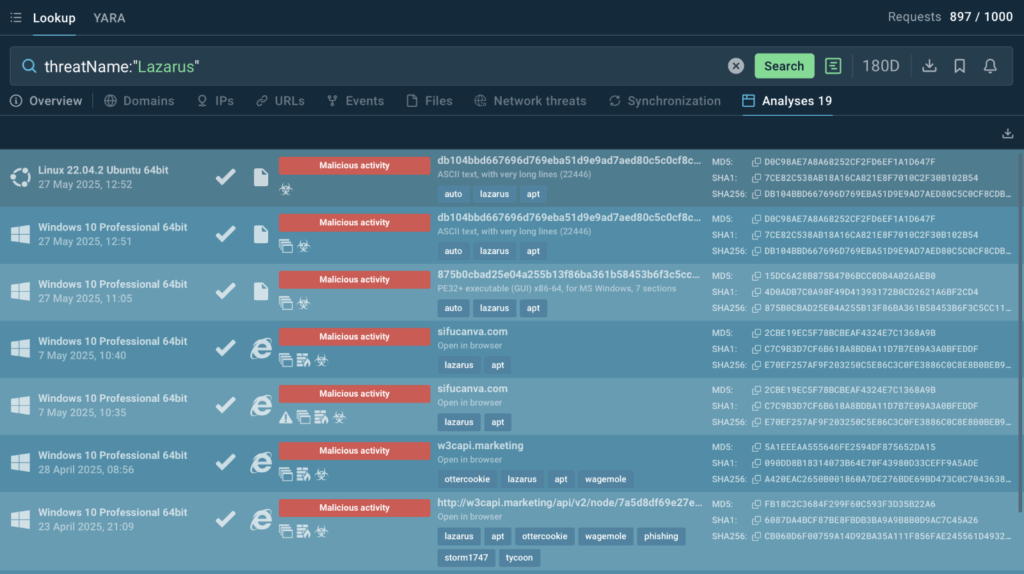Screen dimensions: 1024x574
Task: Open the query list icon
Action: click(833, 66)
